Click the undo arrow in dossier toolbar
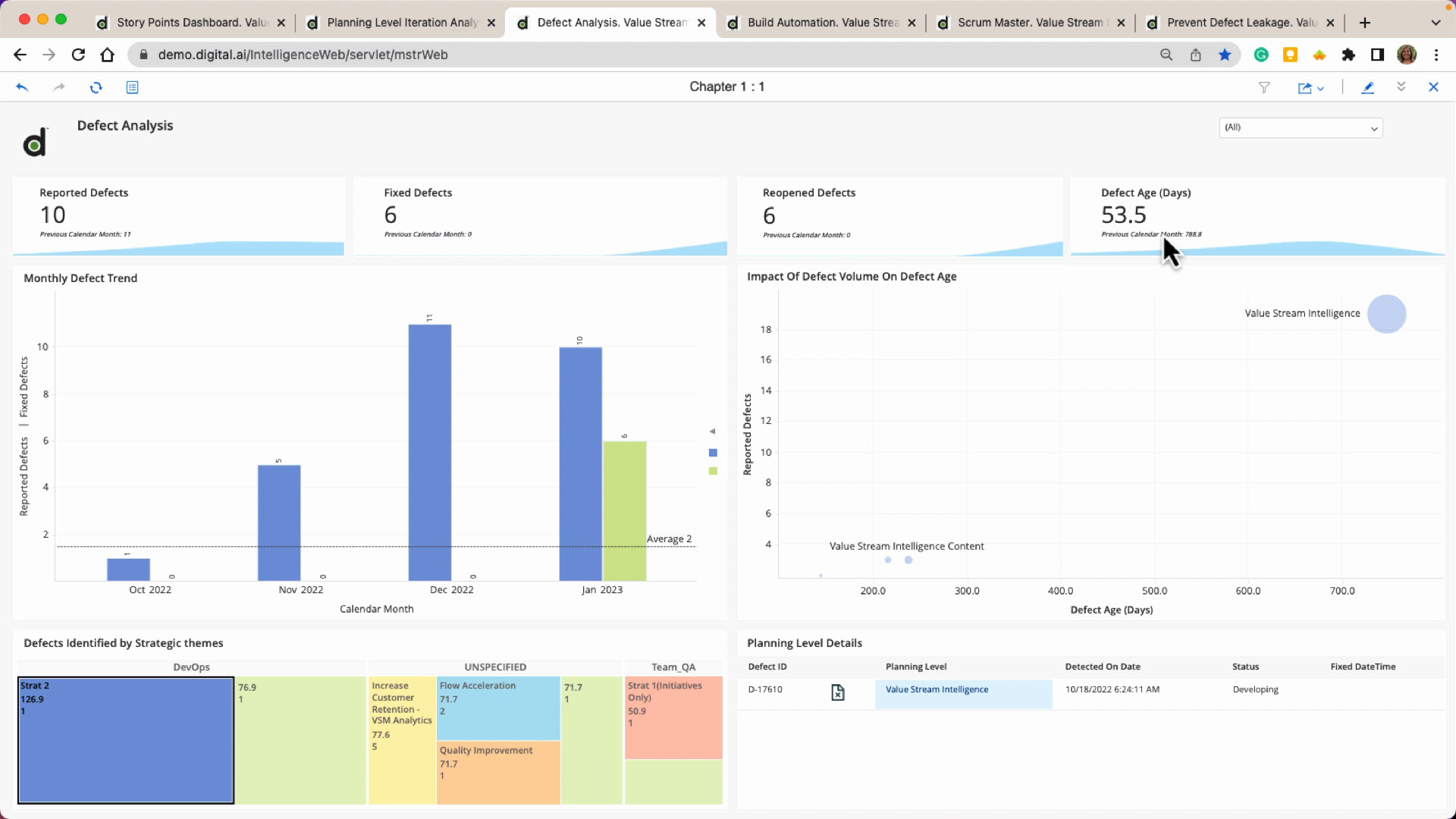Viewport: 1456px width, 819px height. pyautogui.click(x=22, y=87)
